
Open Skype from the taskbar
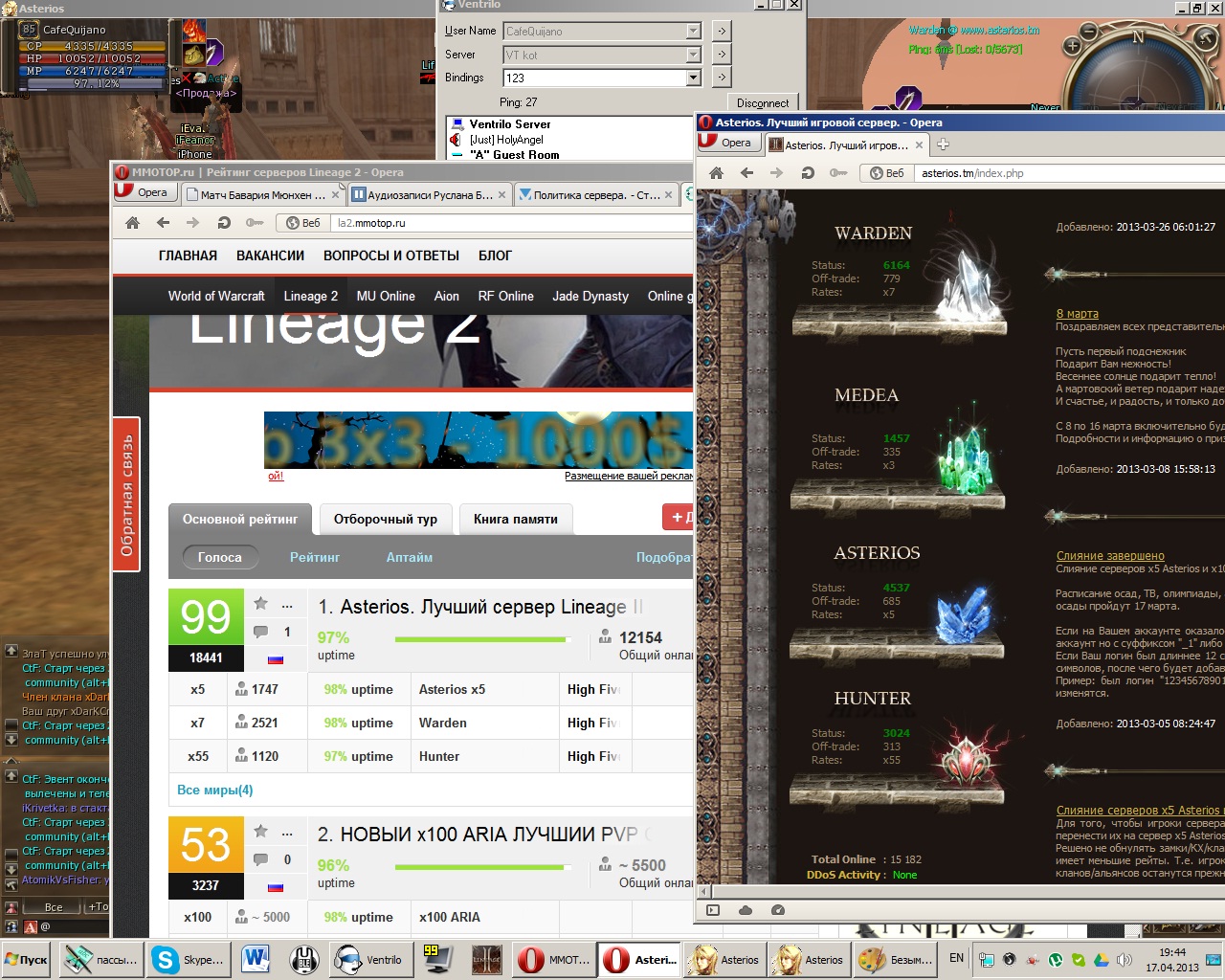[189, 959]
